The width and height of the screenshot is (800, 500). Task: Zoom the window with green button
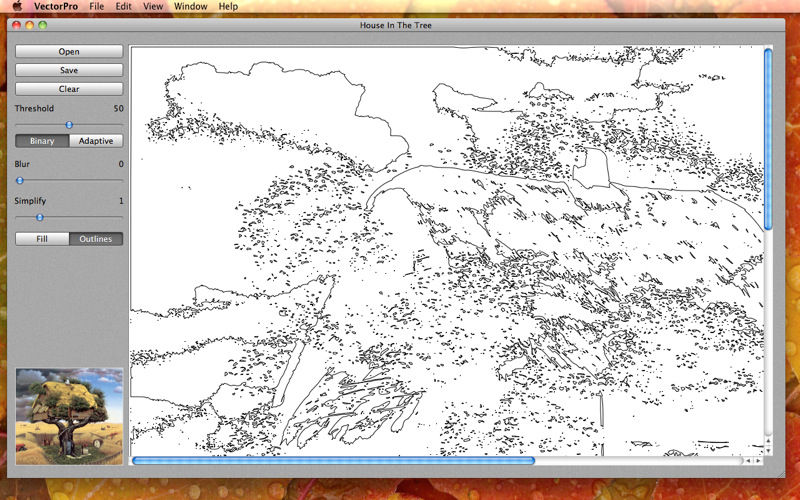click(43, 25)
